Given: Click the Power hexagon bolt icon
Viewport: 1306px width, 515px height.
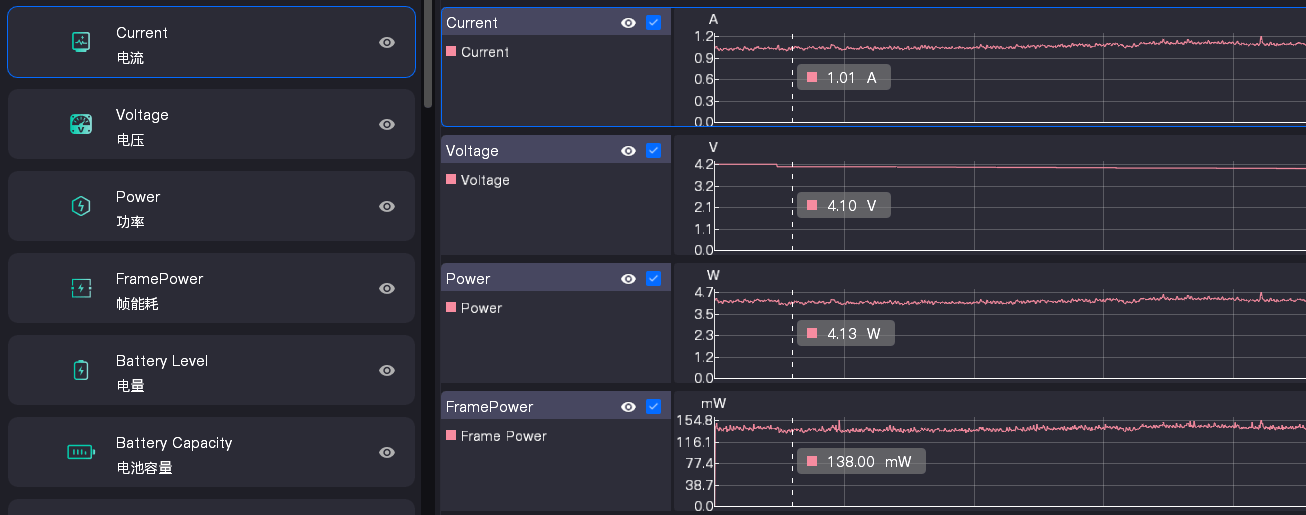Looking at the screenshot, I should [81, 206].
